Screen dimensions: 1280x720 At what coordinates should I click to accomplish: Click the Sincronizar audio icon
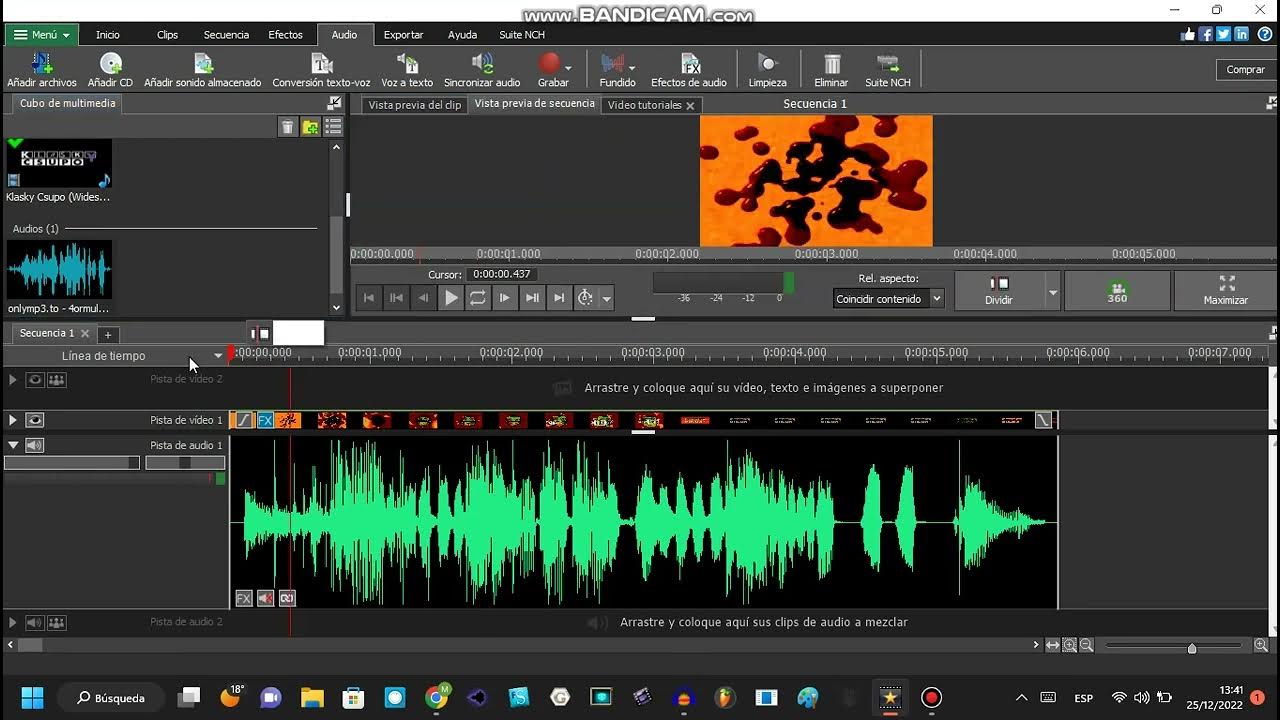coord(482,70)
